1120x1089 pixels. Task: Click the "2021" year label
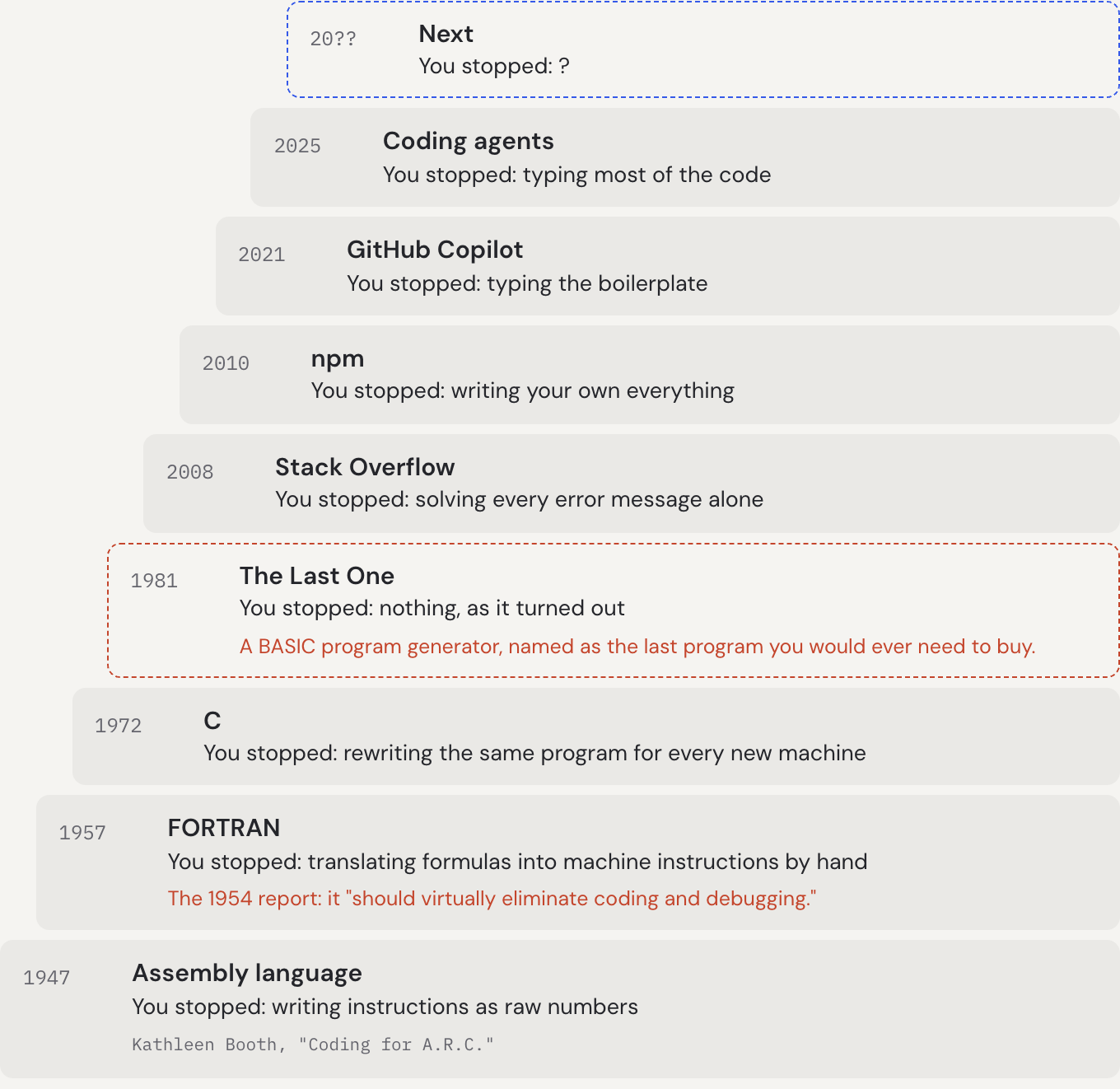point(262,255)
